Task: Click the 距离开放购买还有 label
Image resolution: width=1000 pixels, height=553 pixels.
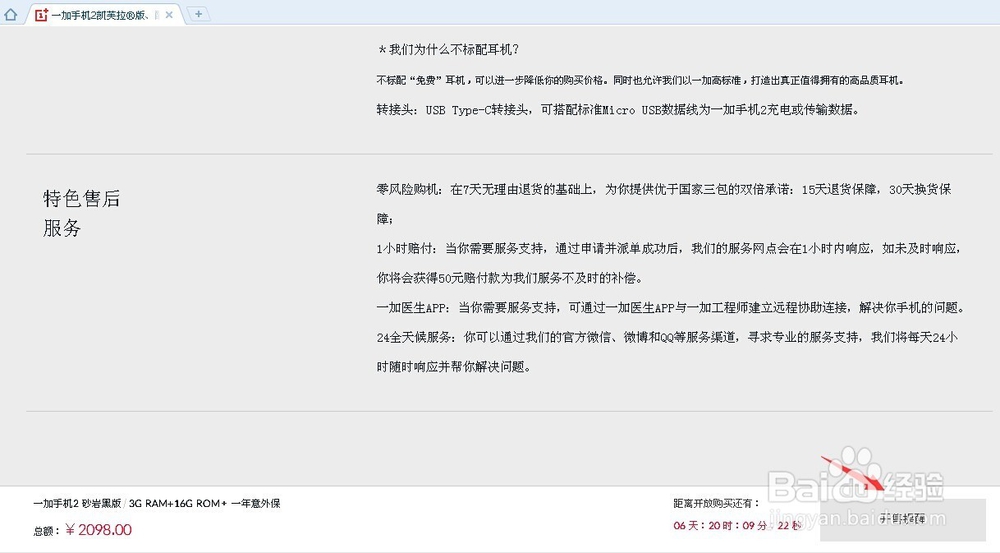Action: pos(716,503)
